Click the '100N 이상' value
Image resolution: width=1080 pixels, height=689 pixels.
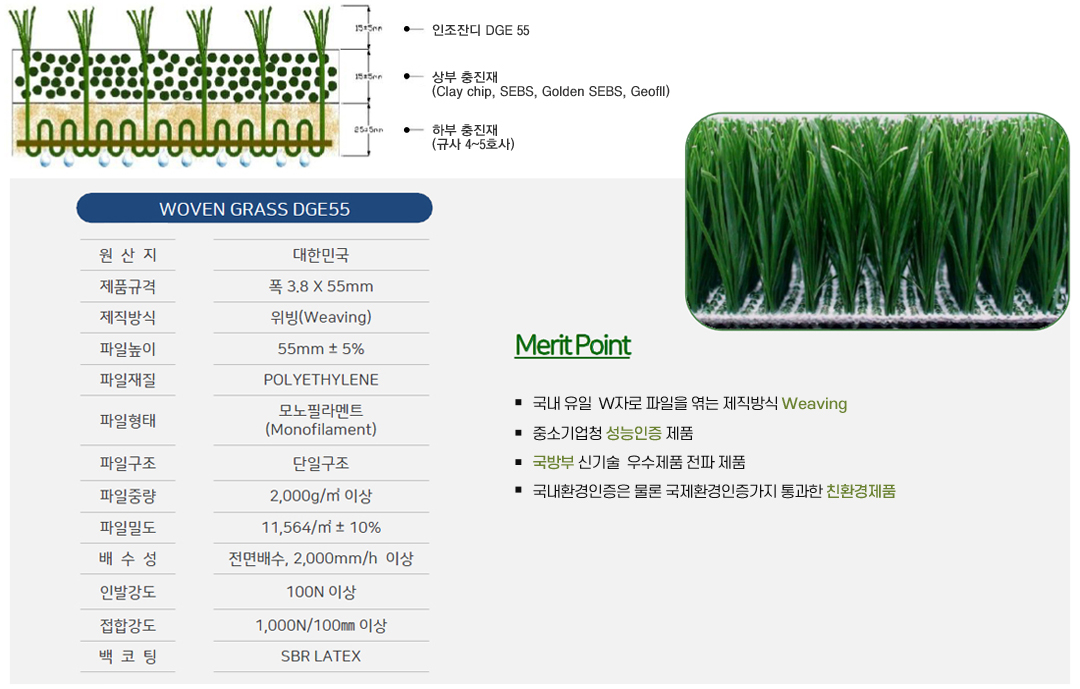click(321, 592)
